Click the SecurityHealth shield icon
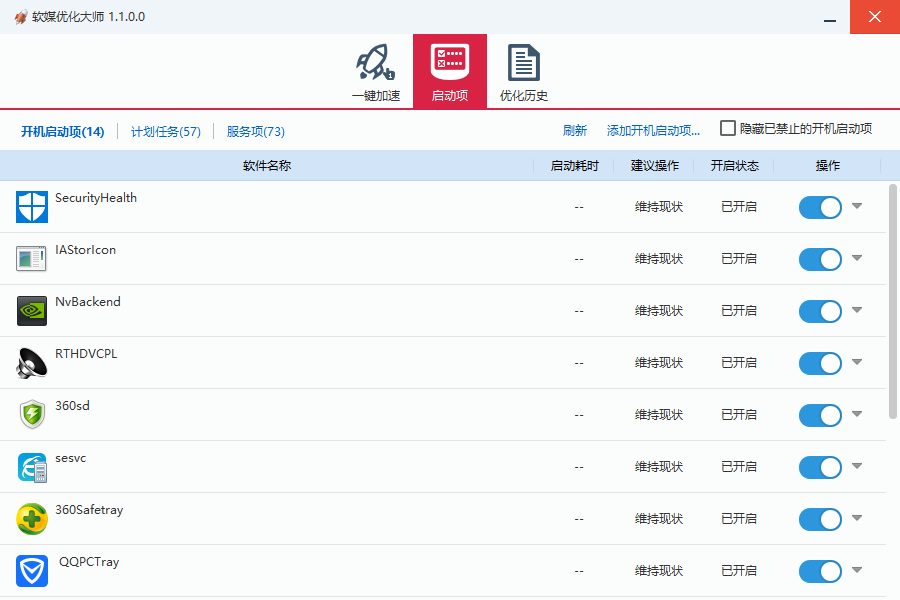900x600 pixels. click(32, 207)
